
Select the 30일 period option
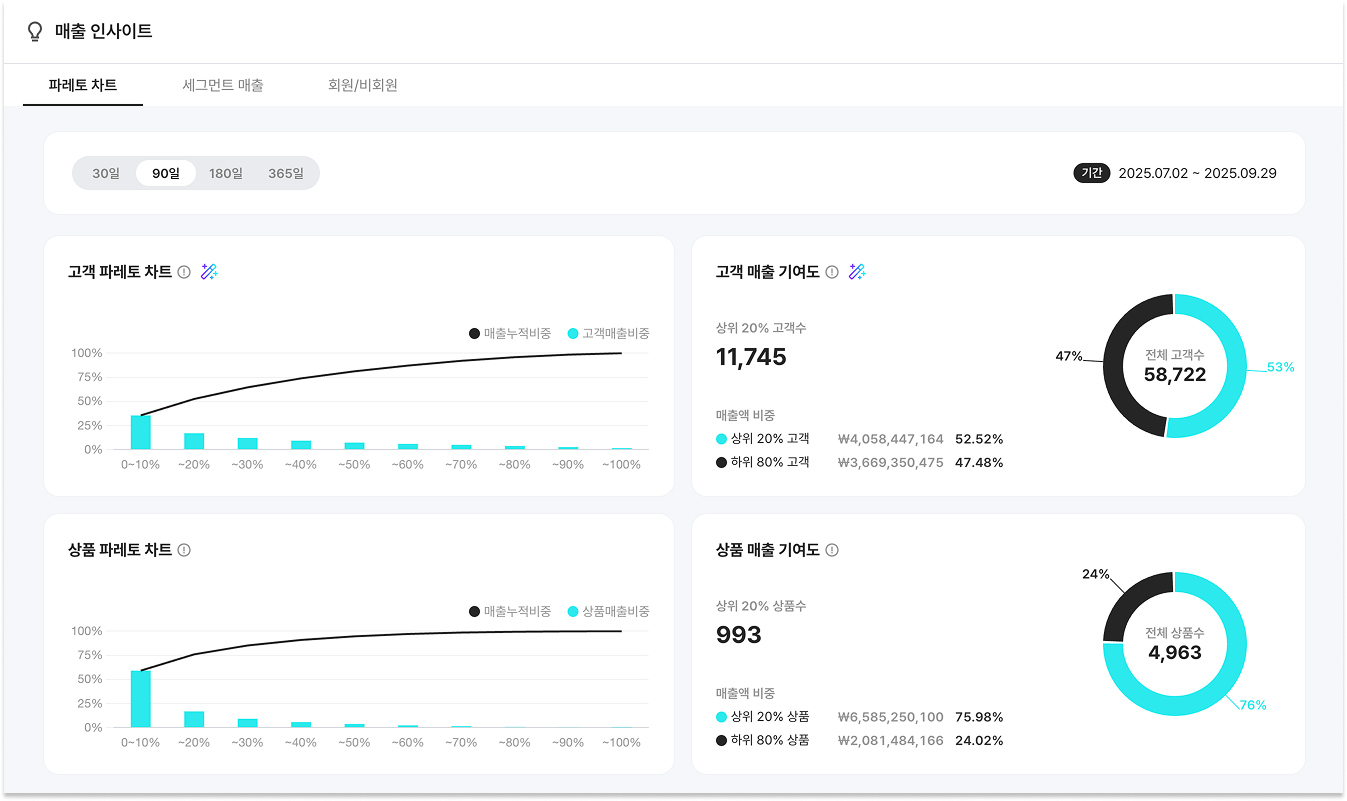click(x=106, y=173)
